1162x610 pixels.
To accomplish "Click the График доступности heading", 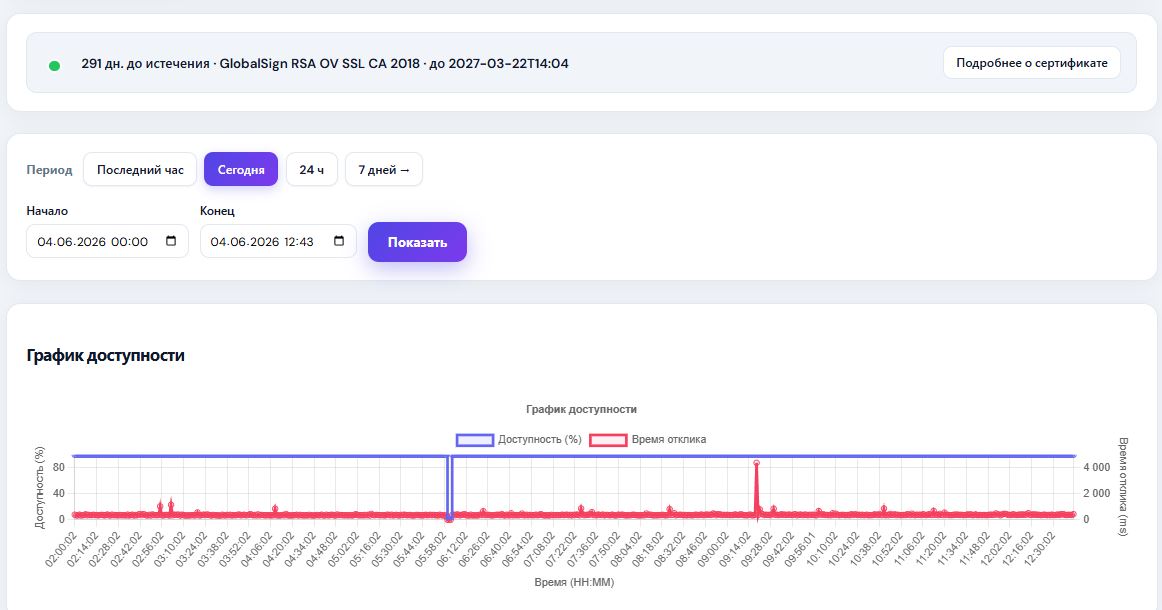I will click(x=105, y=355).
